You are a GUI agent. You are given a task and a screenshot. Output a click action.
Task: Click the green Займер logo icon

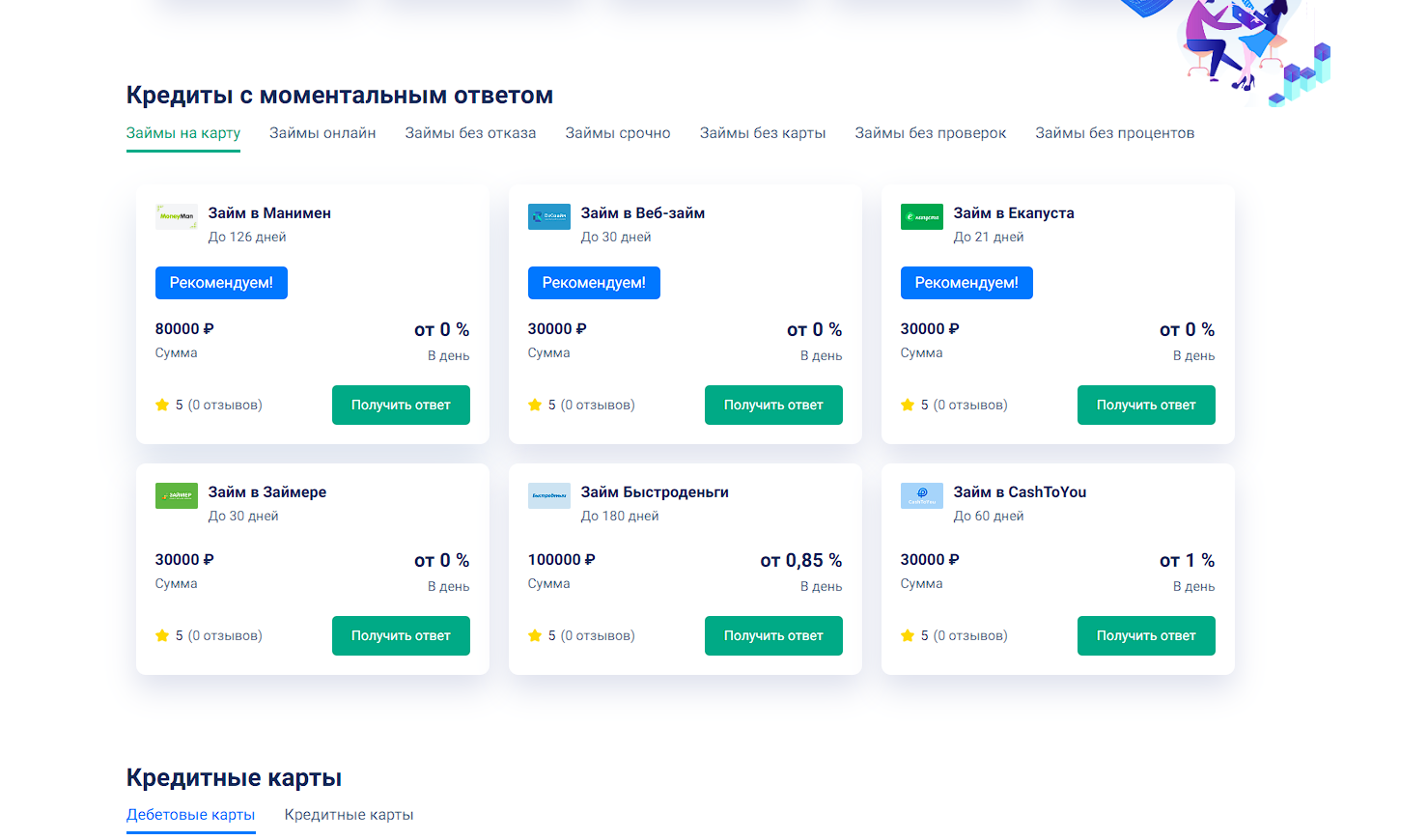177,495
